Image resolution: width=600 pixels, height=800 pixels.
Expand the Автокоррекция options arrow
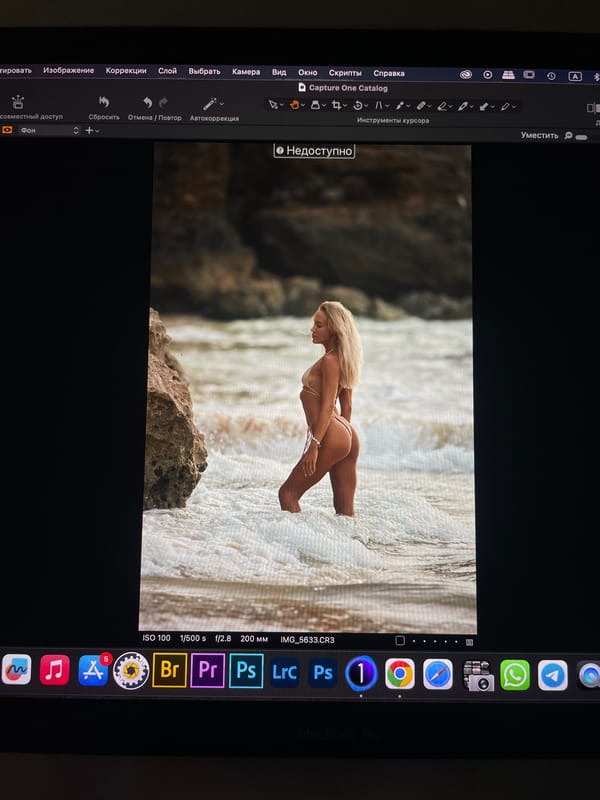pos(221,104)
